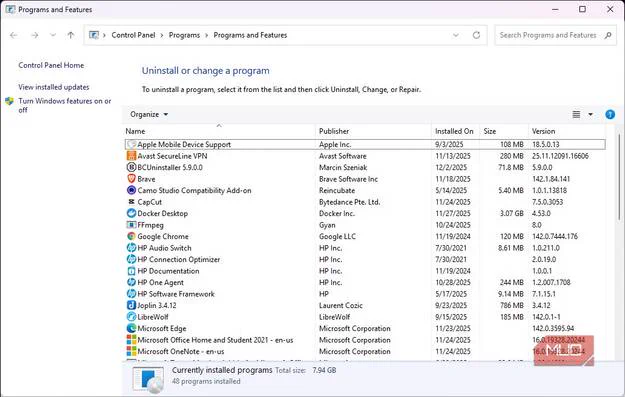The image size is (625, 397).
Task: Click the CapCut program icon
Action: click(x=132, y=202)
